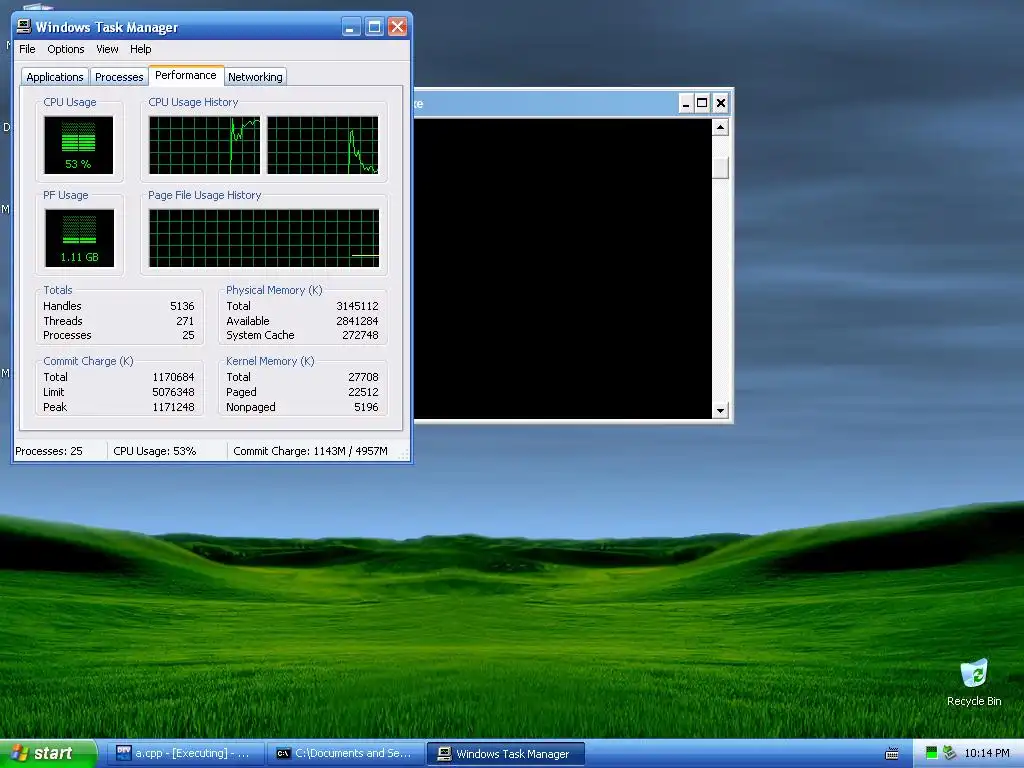1024x768 pixels.
Task: Click System Cache value 272748
Action: [360, 335]
